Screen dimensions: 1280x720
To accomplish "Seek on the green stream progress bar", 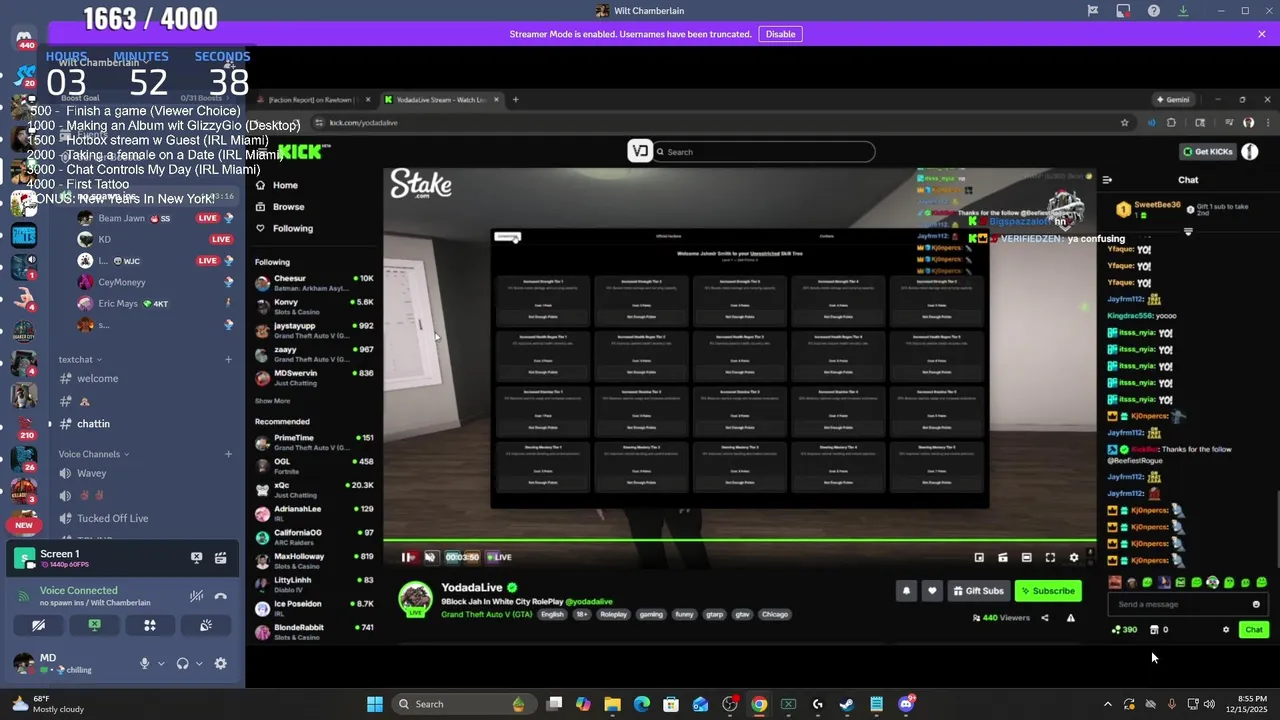I will click(740, 541).
